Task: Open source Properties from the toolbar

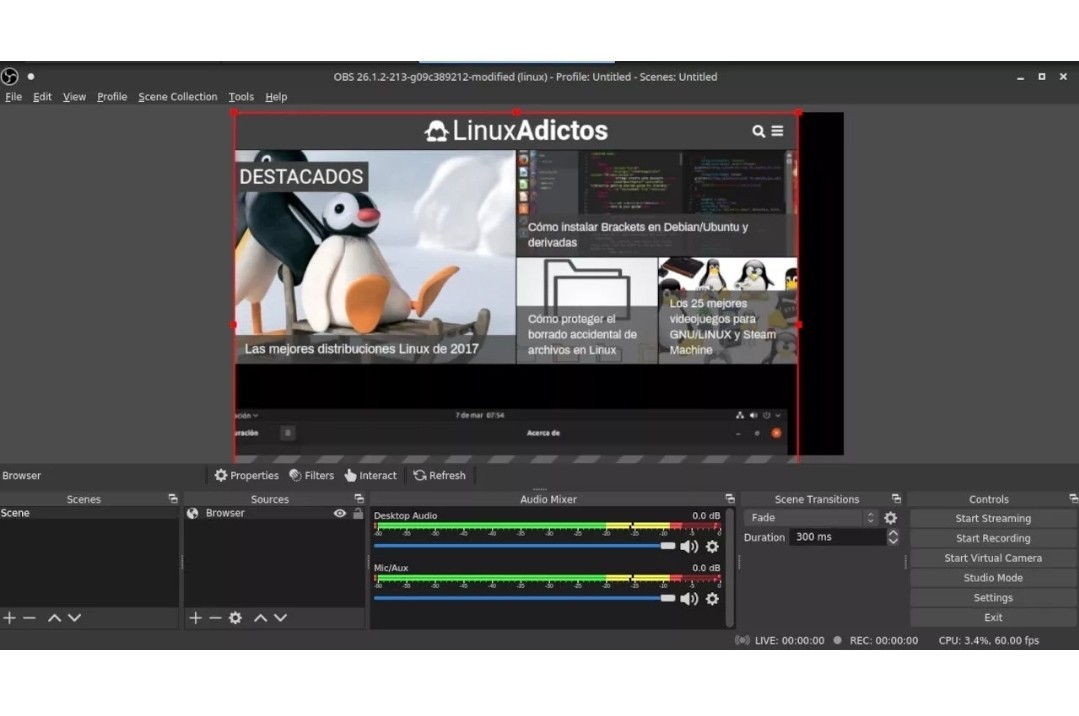Action: point(246,475)
